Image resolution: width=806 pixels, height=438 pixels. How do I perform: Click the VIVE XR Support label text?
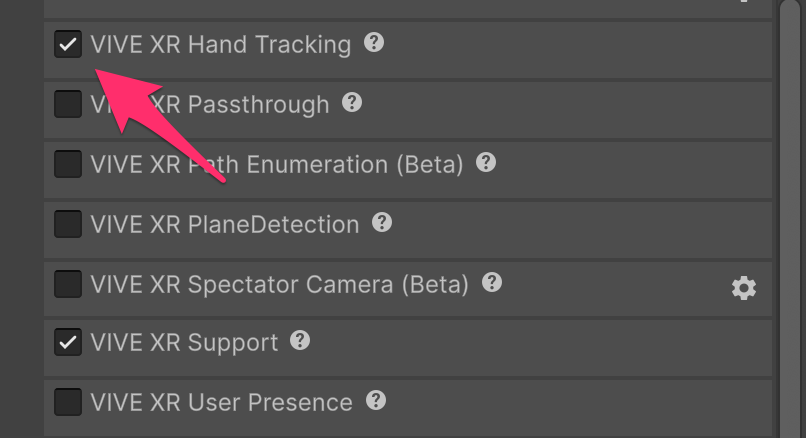pos(184,343)
